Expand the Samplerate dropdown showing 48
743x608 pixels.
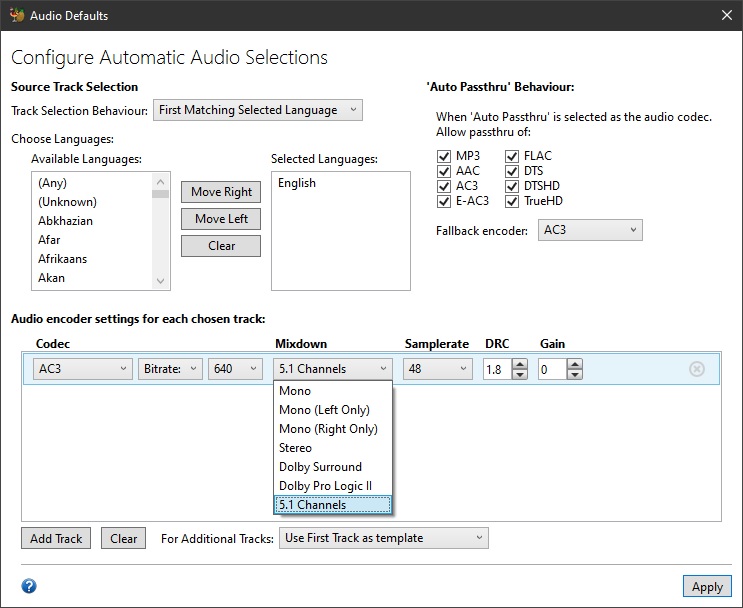pos(437,369)
